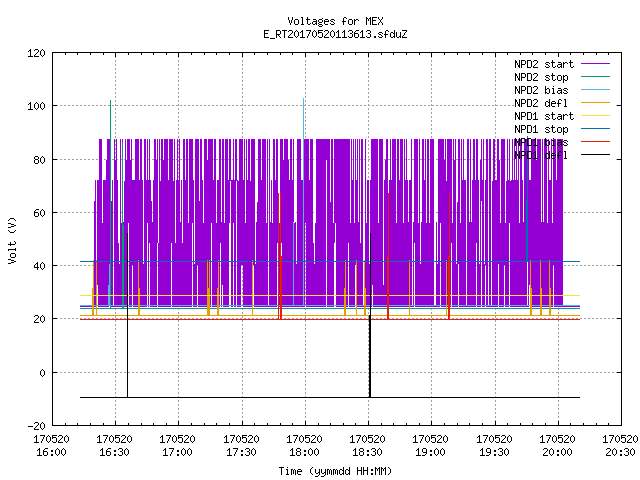Click the y-axis tick value 60
This screenshot has height=480, width=640.
pyautogui.click(x=40, y=213)
